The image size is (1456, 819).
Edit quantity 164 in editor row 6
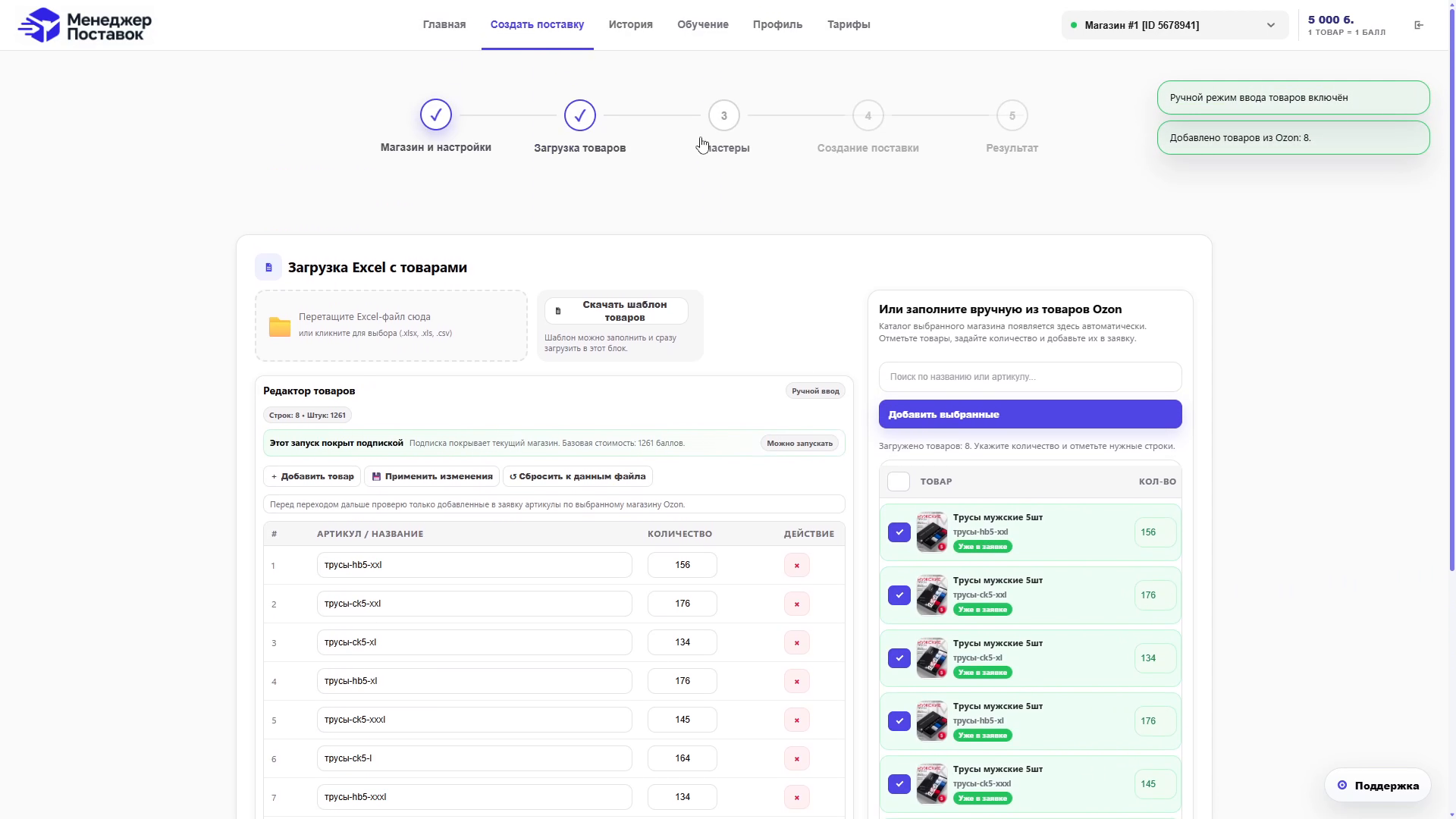click(682, 758)
